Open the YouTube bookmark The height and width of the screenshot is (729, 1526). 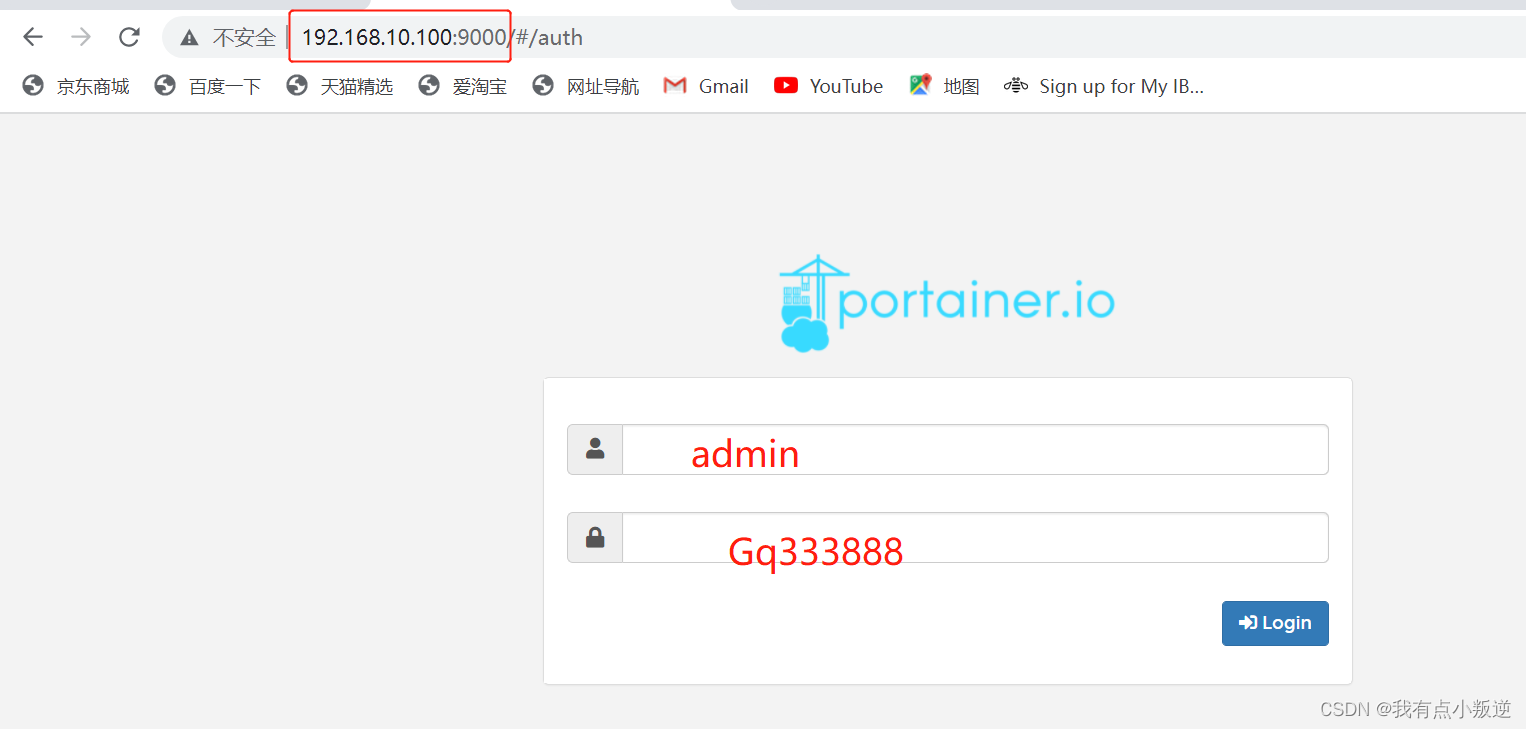point(829,86)
